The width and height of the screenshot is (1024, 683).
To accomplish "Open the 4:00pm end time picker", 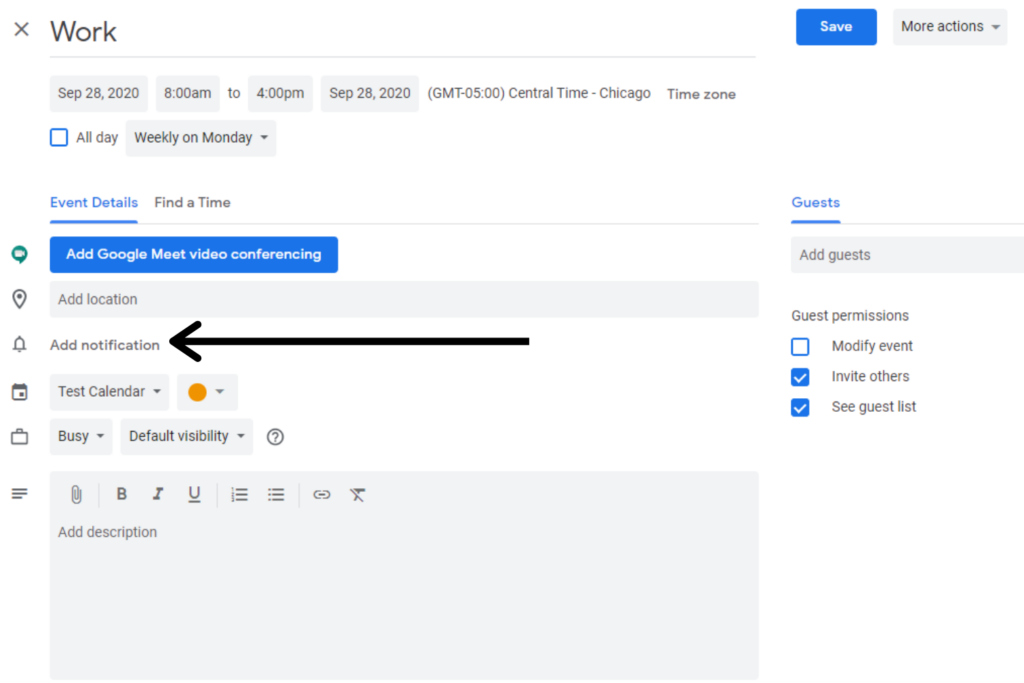I will [x=280, y=93].
